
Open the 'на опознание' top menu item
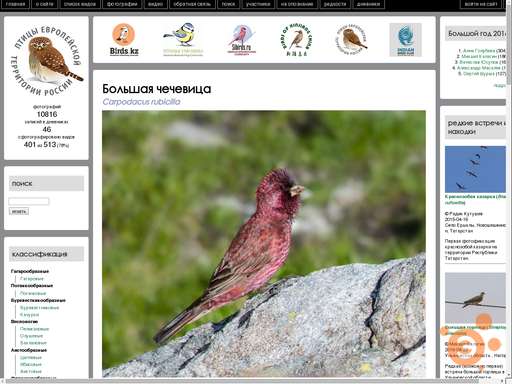(x=297, y=4)
